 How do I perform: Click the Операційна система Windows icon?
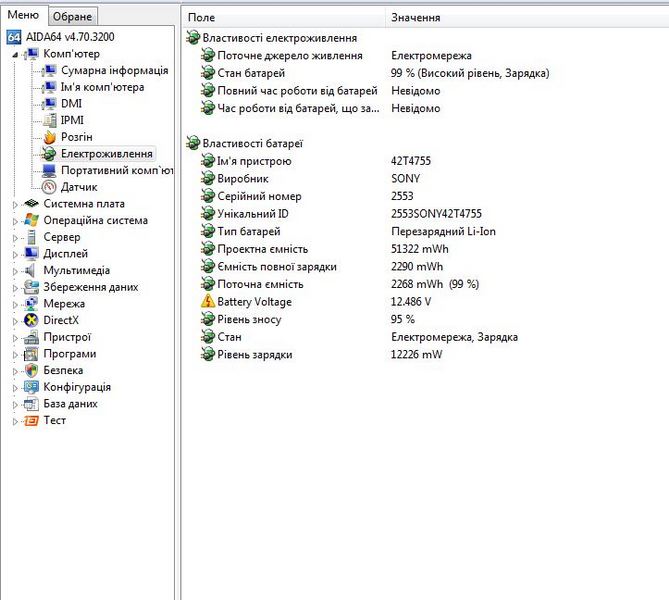pos(31,220)
